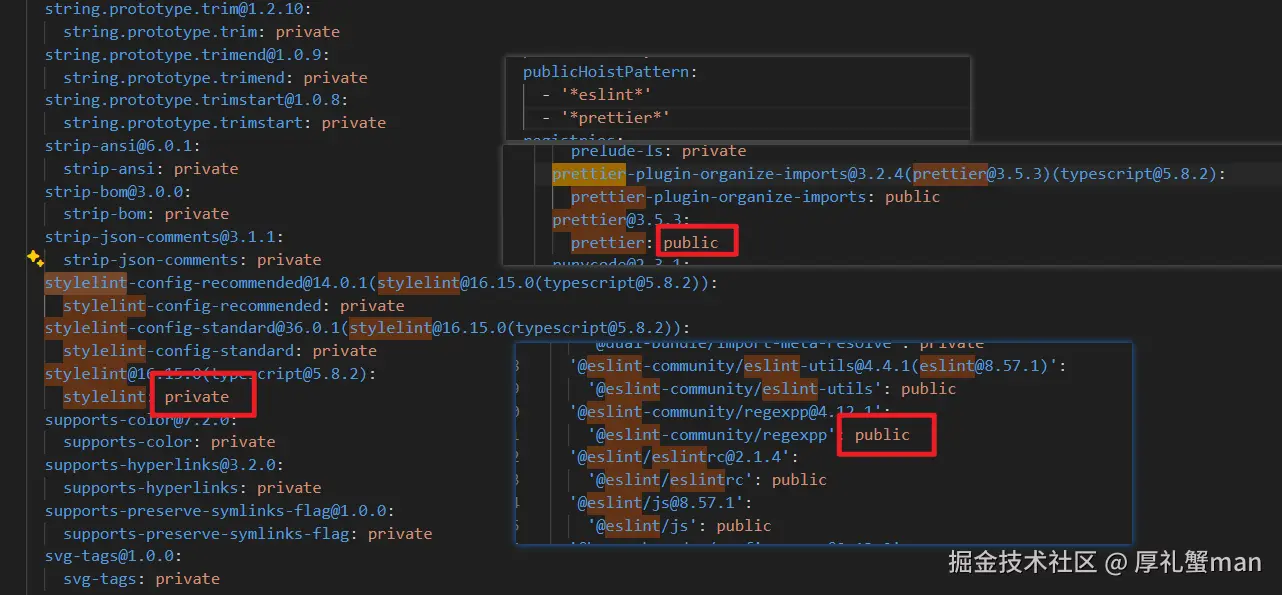The image size is (1282, 595).
Task: Click the 'string.prototype.trimend: private' entry
Action: tap(215, 77)
